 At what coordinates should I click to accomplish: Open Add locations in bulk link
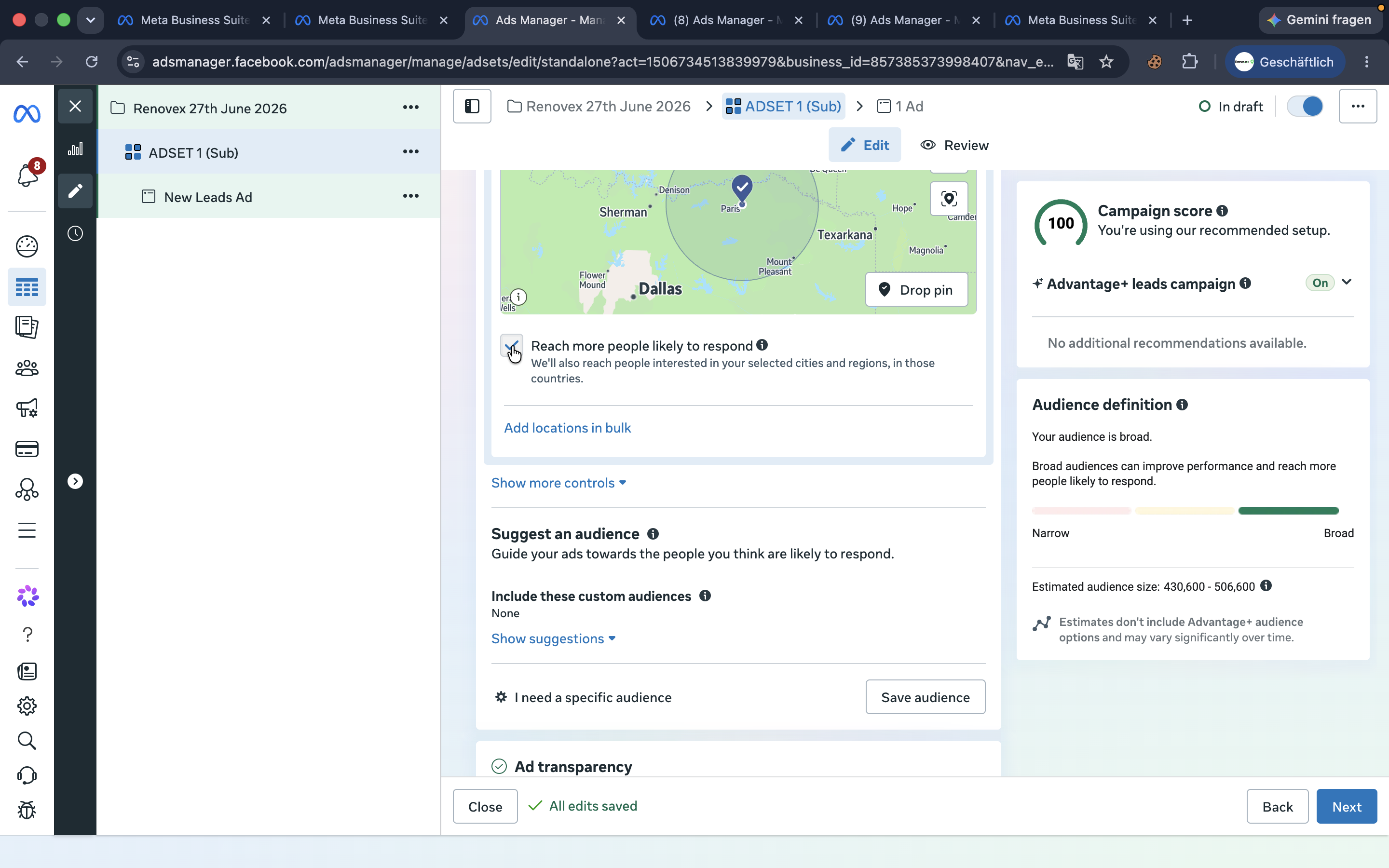click(567, 428)
